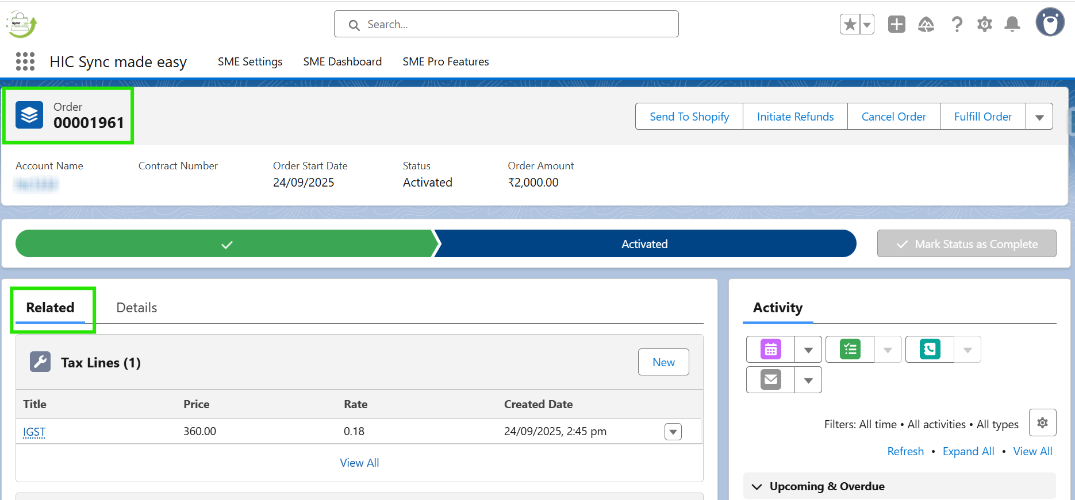Open the Salesforce Help question mark
The image size is (1075, 500).
point(957,24)
